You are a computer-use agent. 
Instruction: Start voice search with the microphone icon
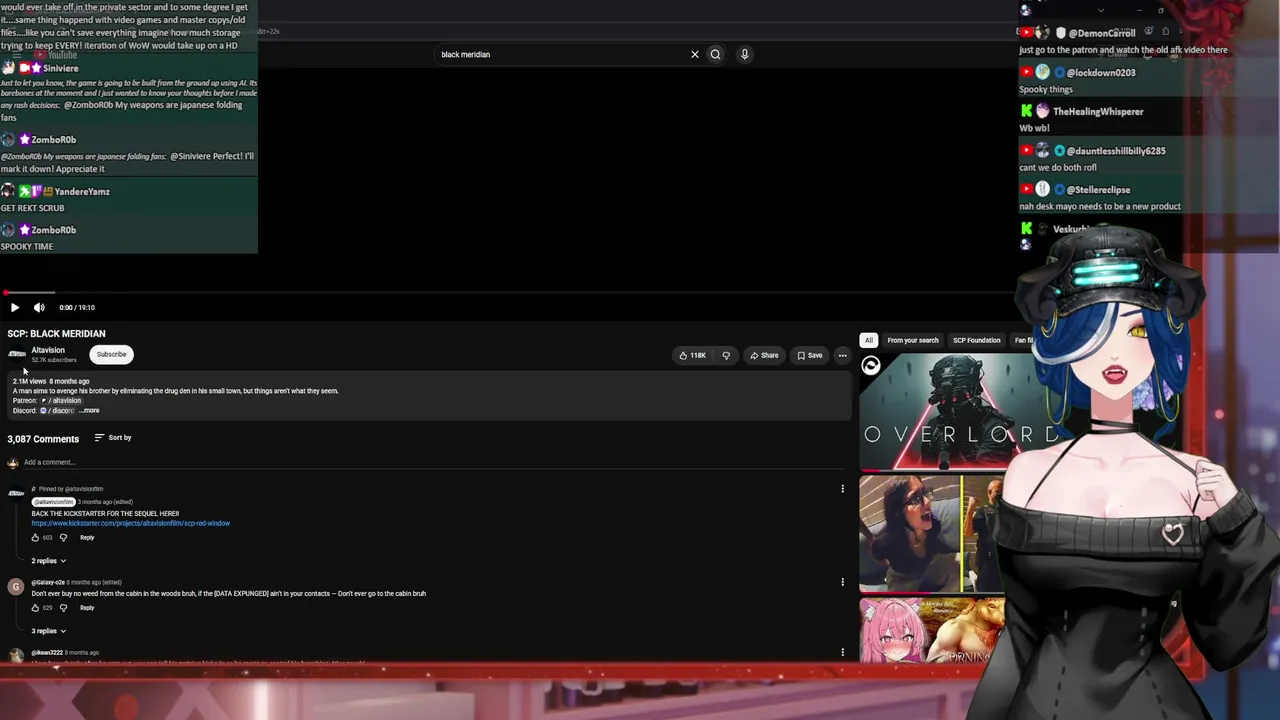[x=744, y=54]
